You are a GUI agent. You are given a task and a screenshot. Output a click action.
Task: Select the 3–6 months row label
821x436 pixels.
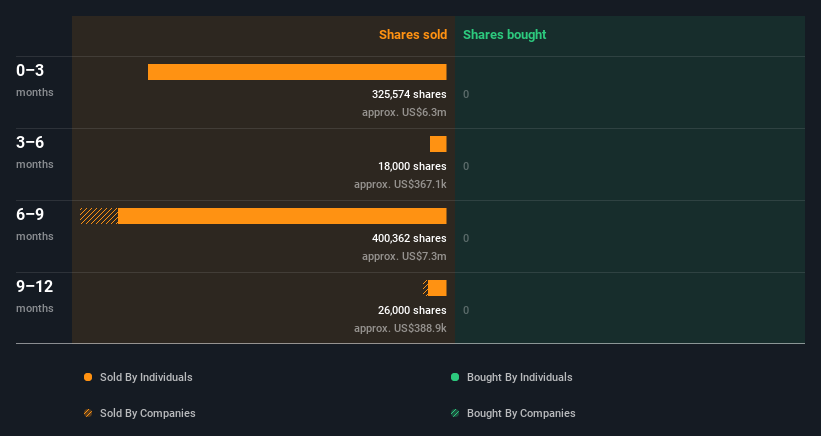pyautogui.click(x=35, y=152)
